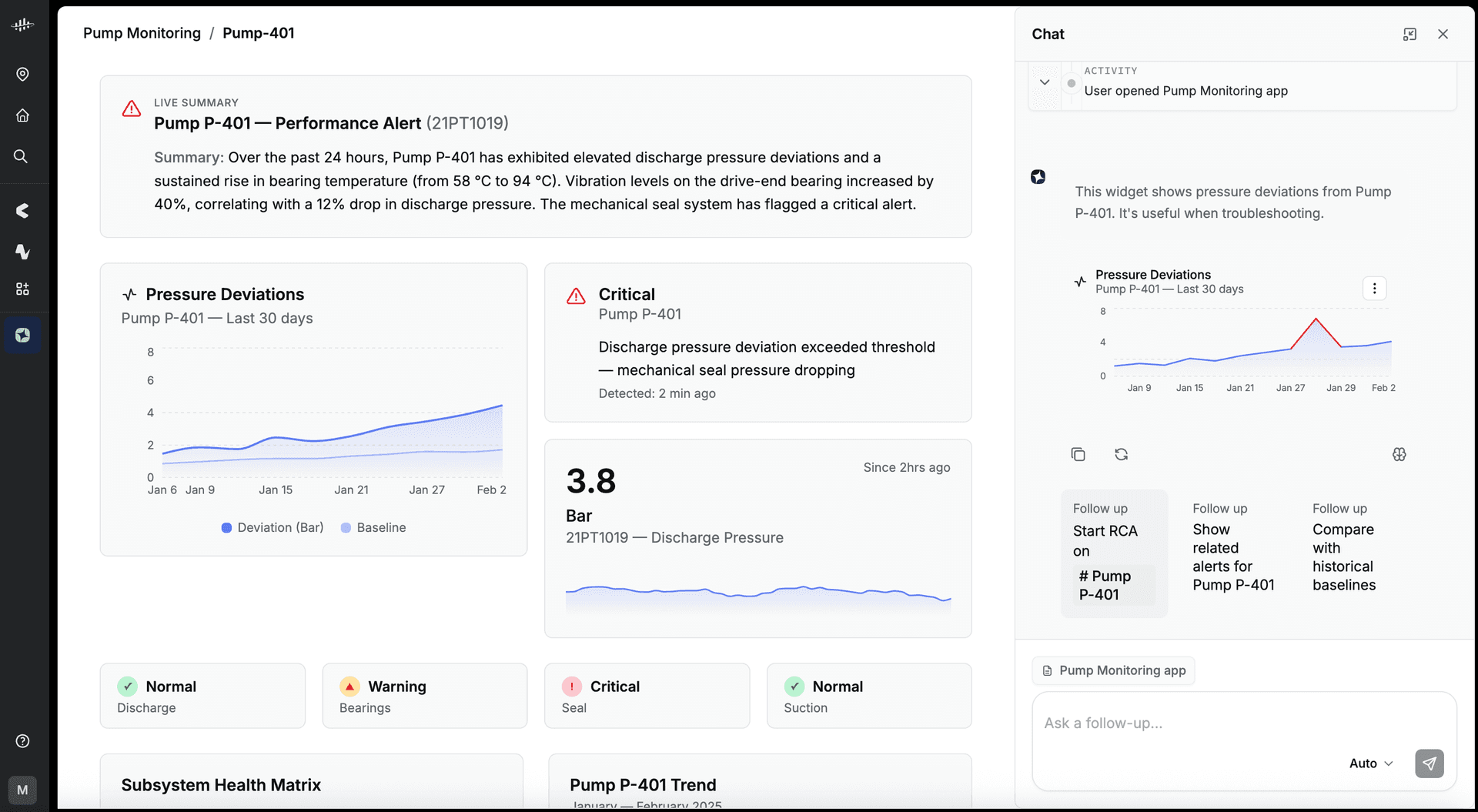Open the Pressure Deviations widget options menu
This screenshot has width=1478, height=812.
tap(1374, 288)
